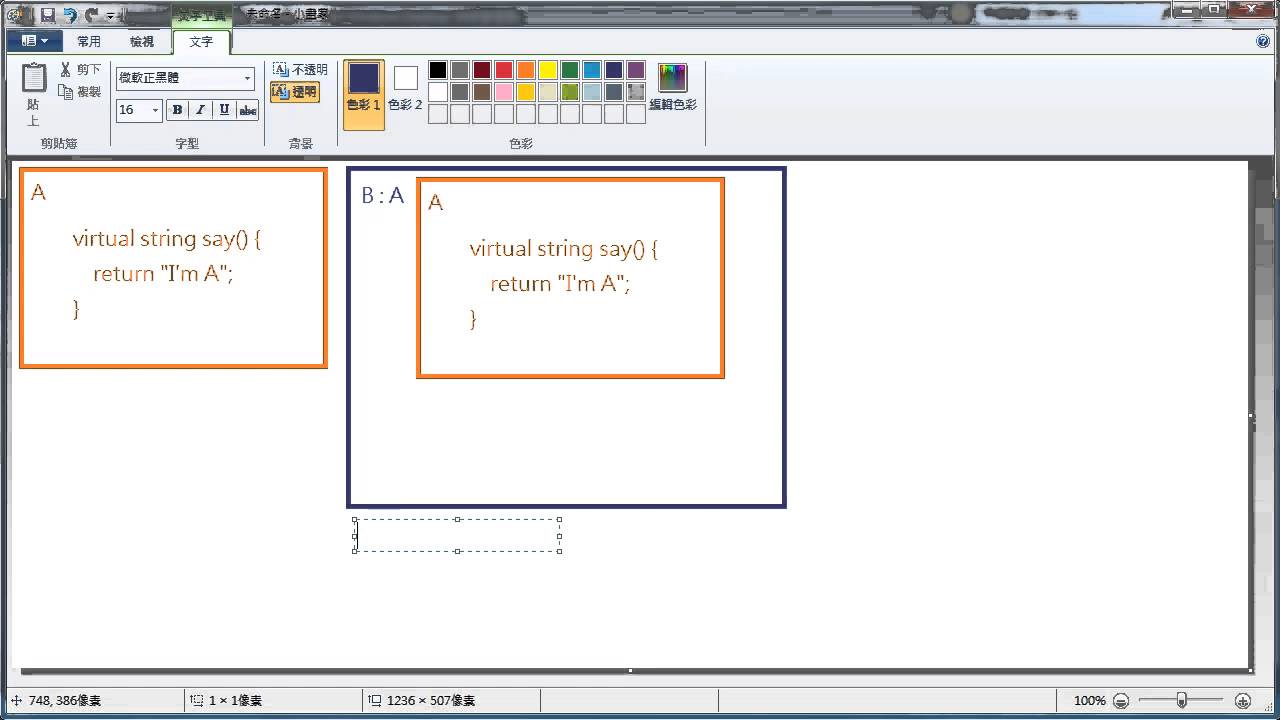Click the "B : A" label on the canvas
Image resolution: width=1280 pixels, height=720 pixels.
(x=383, y=196)
